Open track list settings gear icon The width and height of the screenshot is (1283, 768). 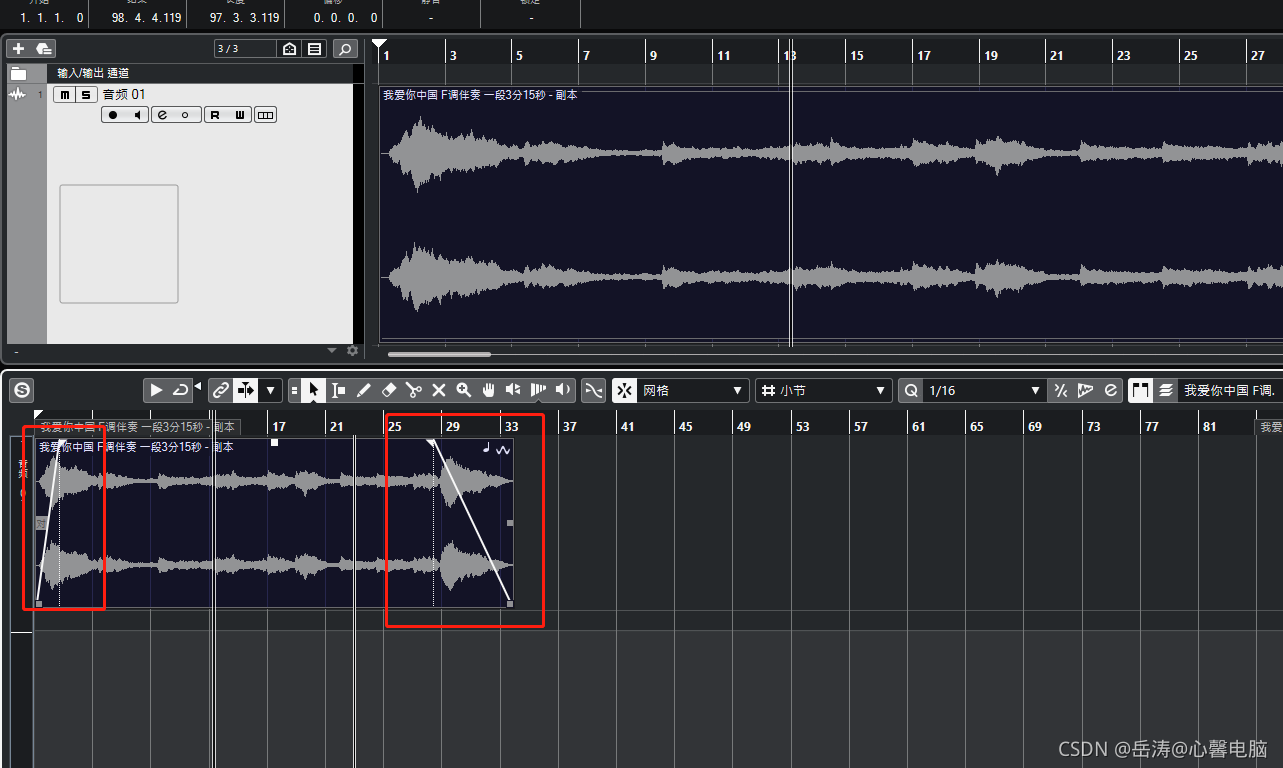point(352,350)
